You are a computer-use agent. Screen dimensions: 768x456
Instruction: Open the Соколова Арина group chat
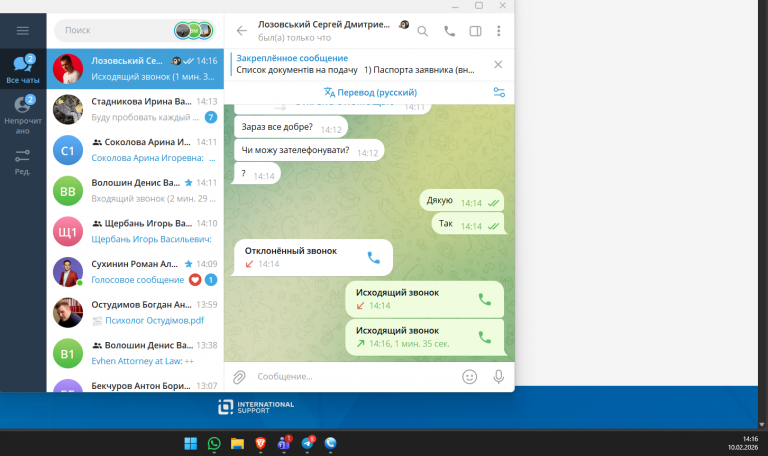(135, 150)
